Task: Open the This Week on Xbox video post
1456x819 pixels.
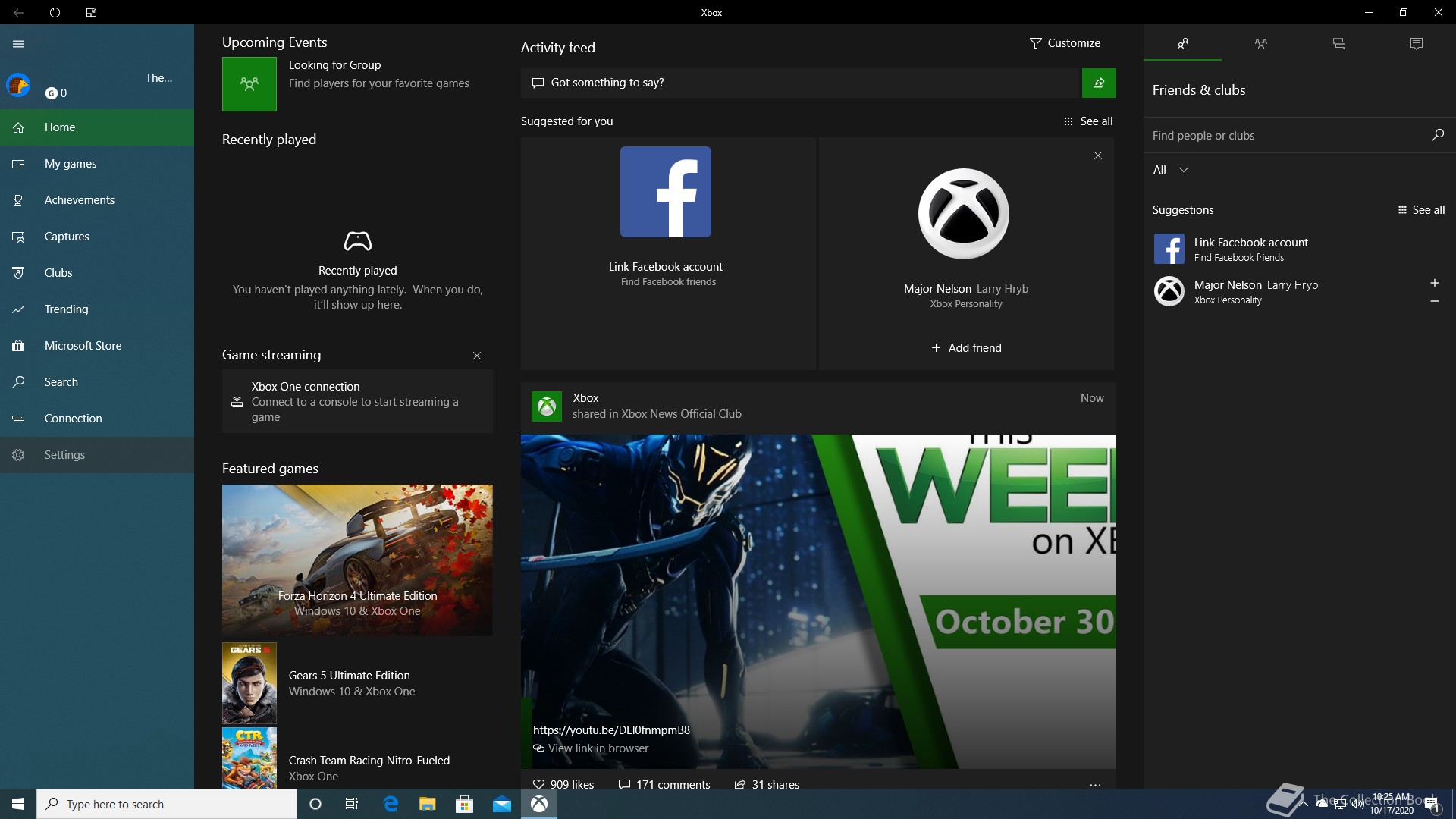Action: 818,601
